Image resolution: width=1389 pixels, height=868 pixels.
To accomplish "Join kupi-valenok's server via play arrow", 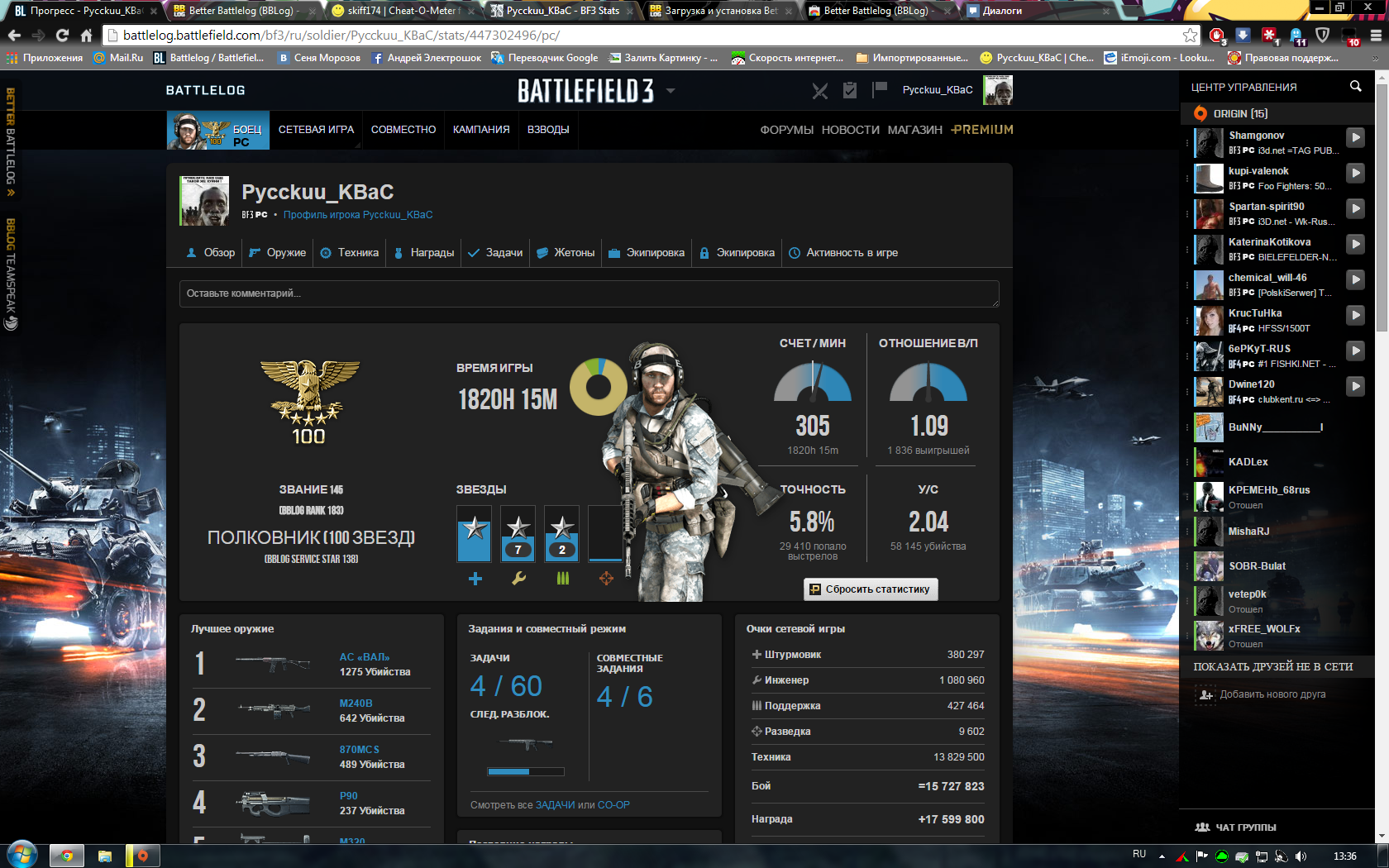I will 1355,173.
